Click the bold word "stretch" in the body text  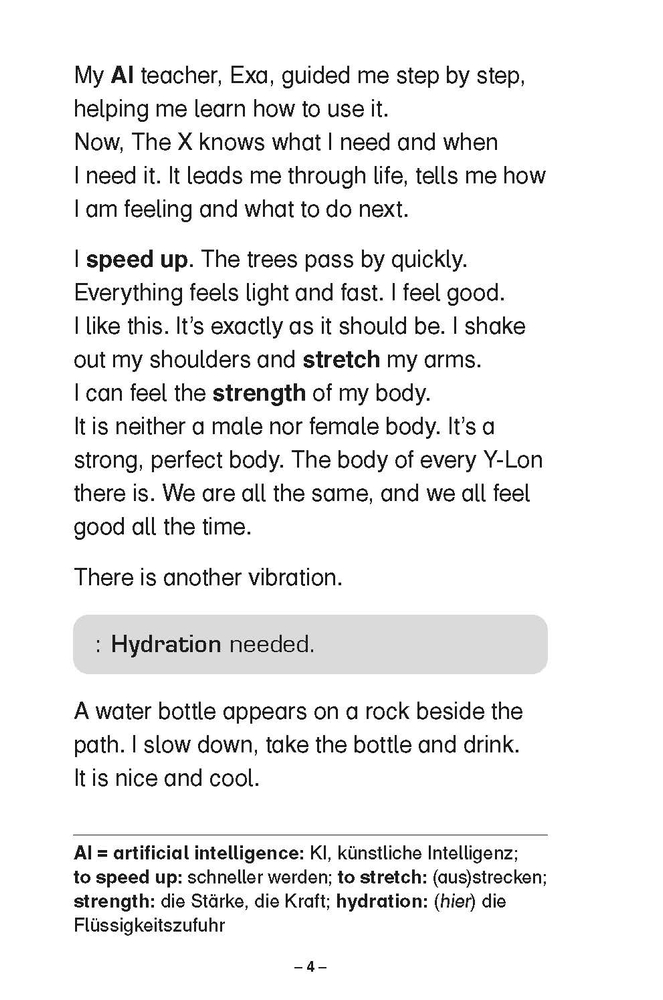[x=341, y=360]
